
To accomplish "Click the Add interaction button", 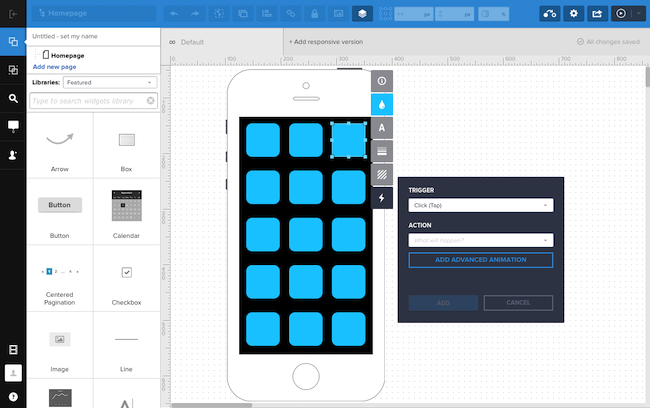I will 443,303.
